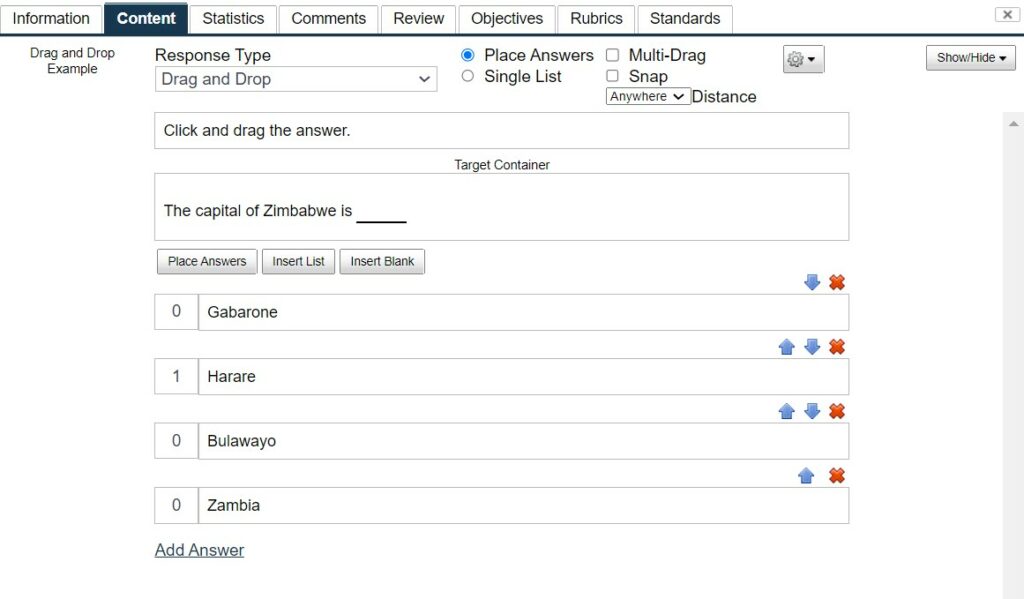This screenshot has width=1024, height=599.
Task: Edit the score field for Gabarone
Action: click(176, 312)
